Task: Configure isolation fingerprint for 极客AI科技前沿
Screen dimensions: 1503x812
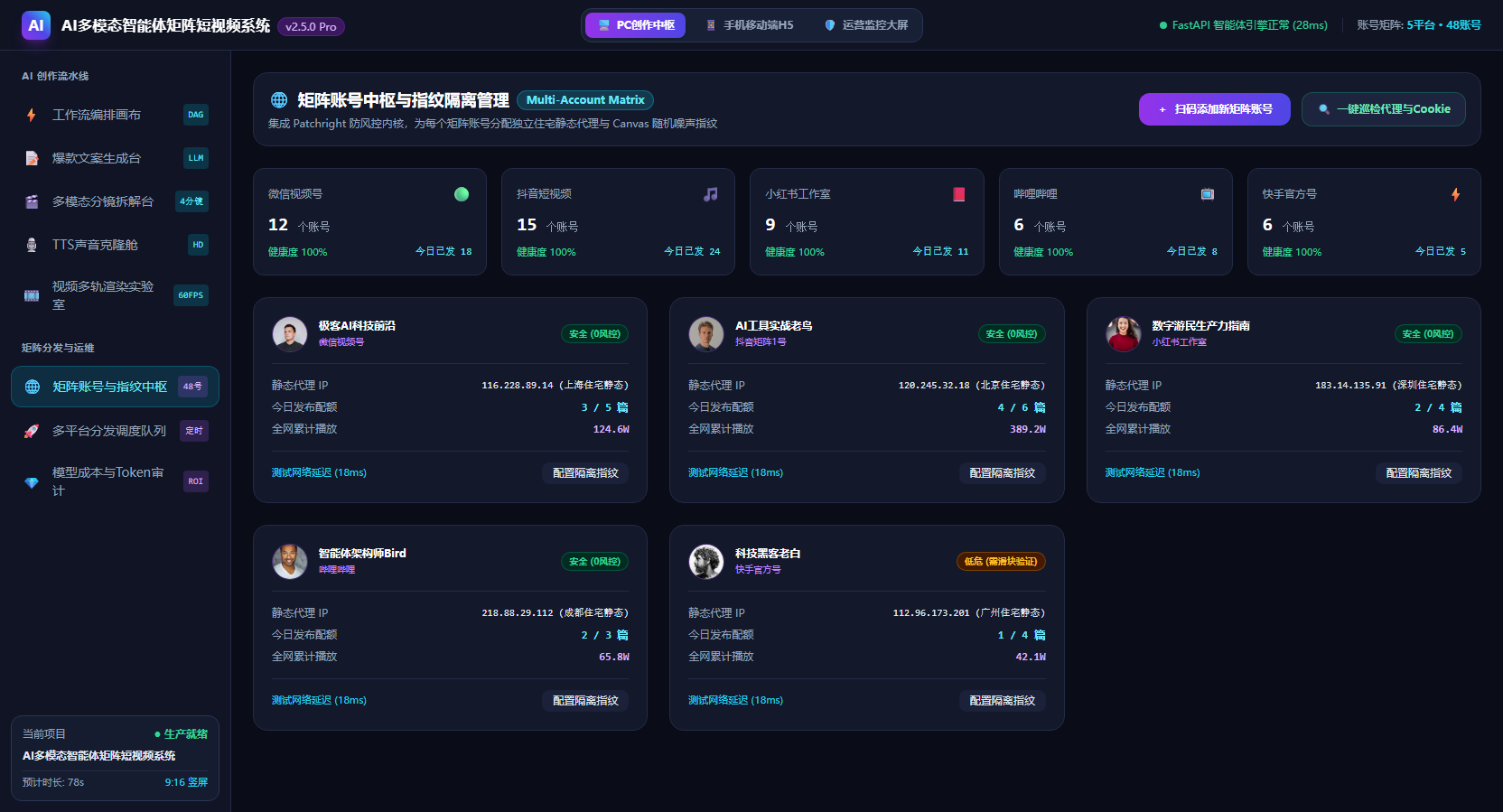Action: click(585, 473)
